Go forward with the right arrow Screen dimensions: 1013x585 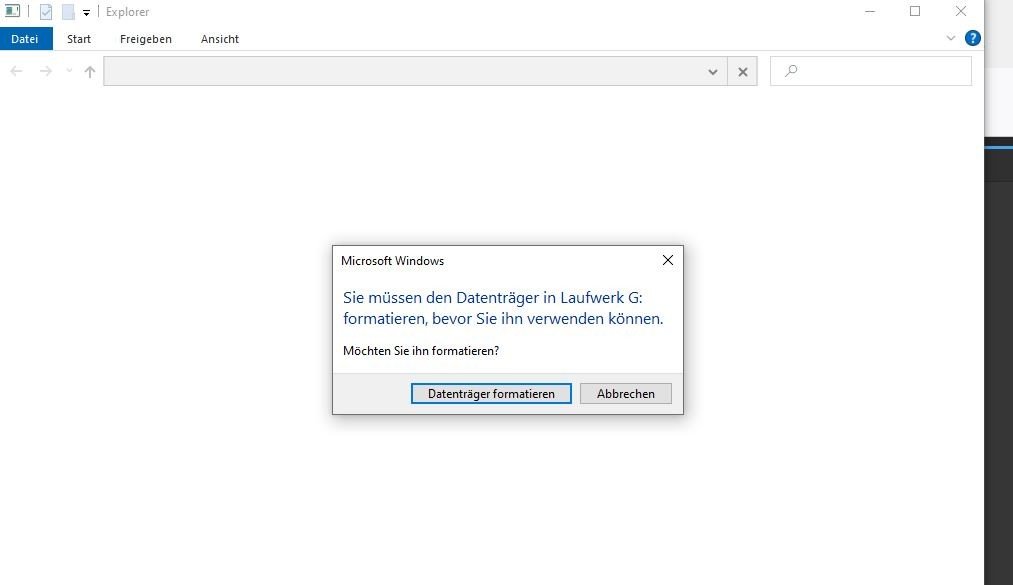tap(46, 71)
